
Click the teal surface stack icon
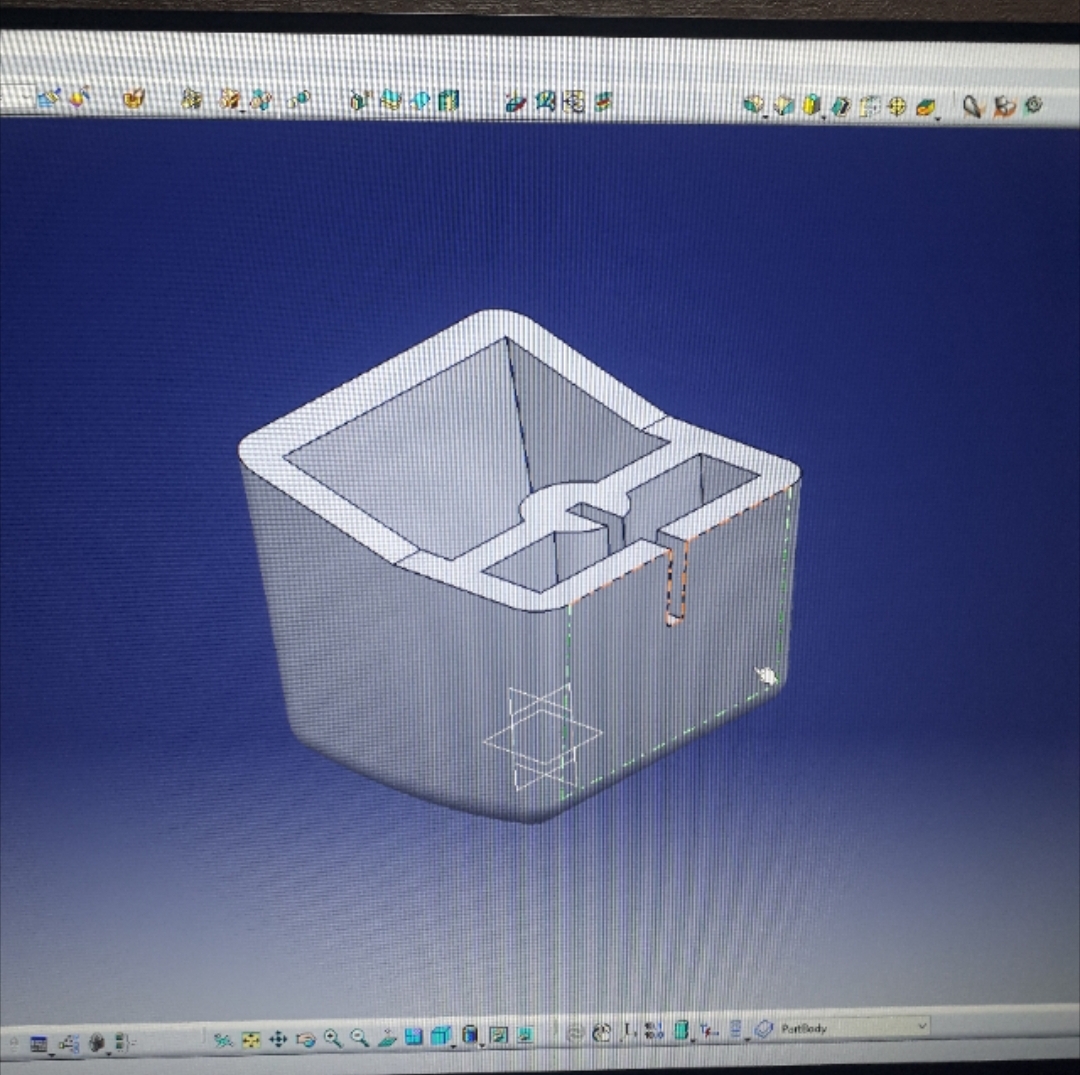(391, 101)
